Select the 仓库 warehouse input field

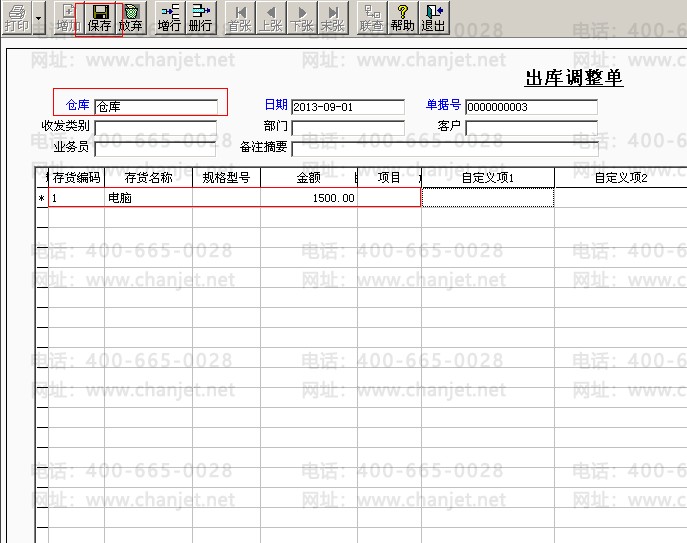pos(156,106)
